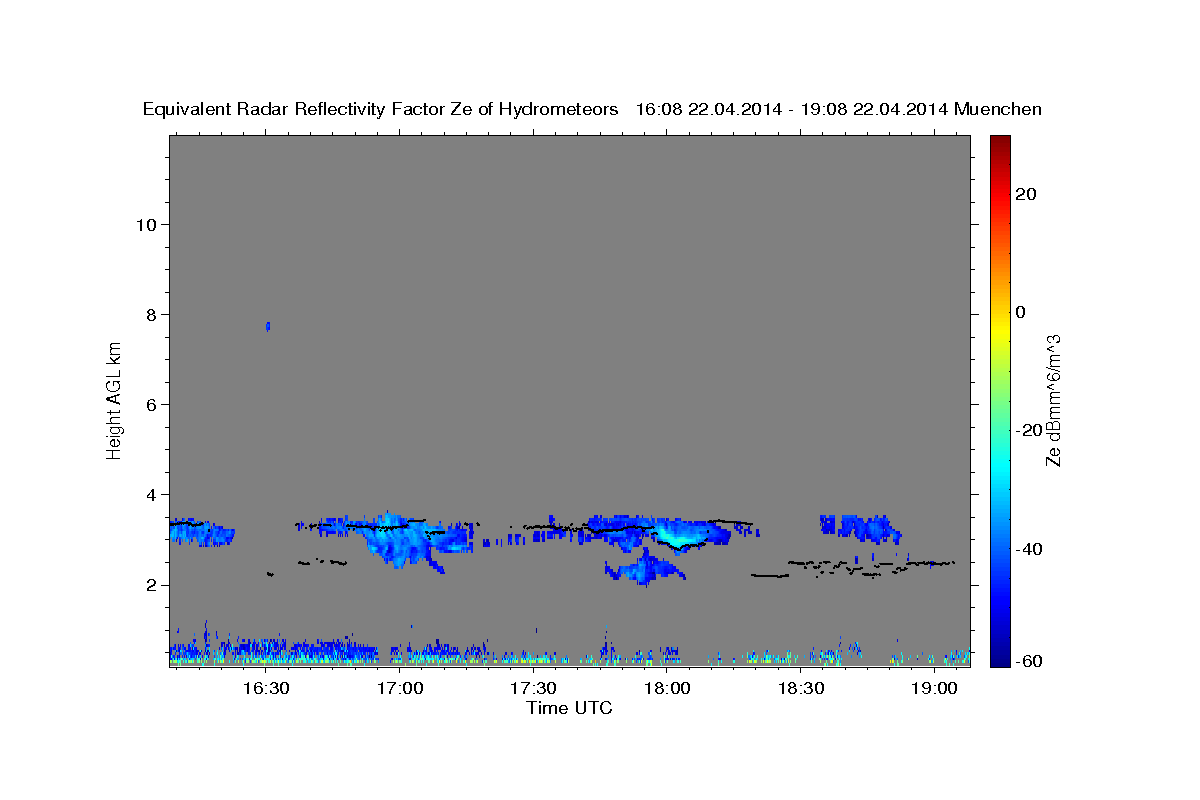Click the 'Time UTC' axis label
The height and width of the screenshot is (800, 1200).
569,708
